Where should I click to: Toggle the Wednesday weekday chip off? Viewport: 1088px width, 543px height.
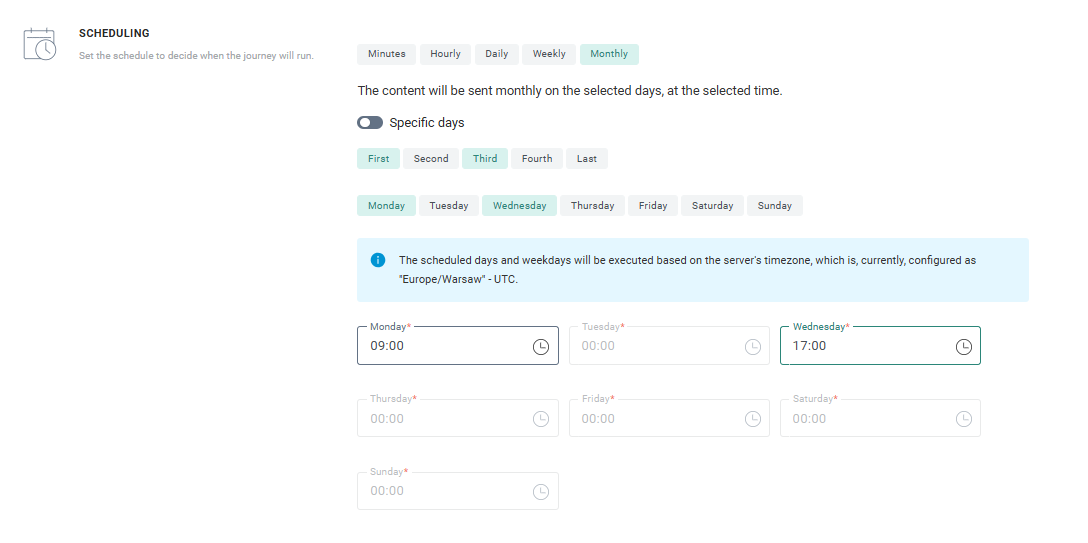click(x=519, y=206)
